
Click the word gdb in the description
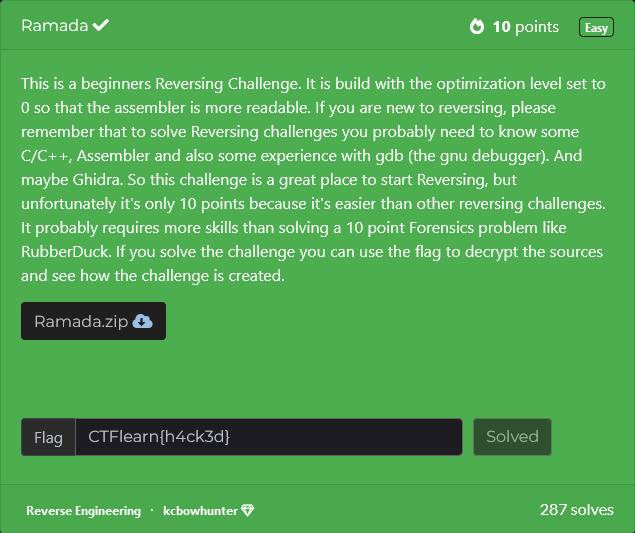pyautogui.click(x=390, y=156)
